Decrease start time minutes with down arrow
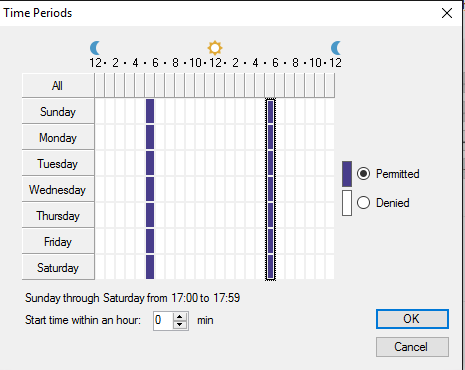 point(180,325)
